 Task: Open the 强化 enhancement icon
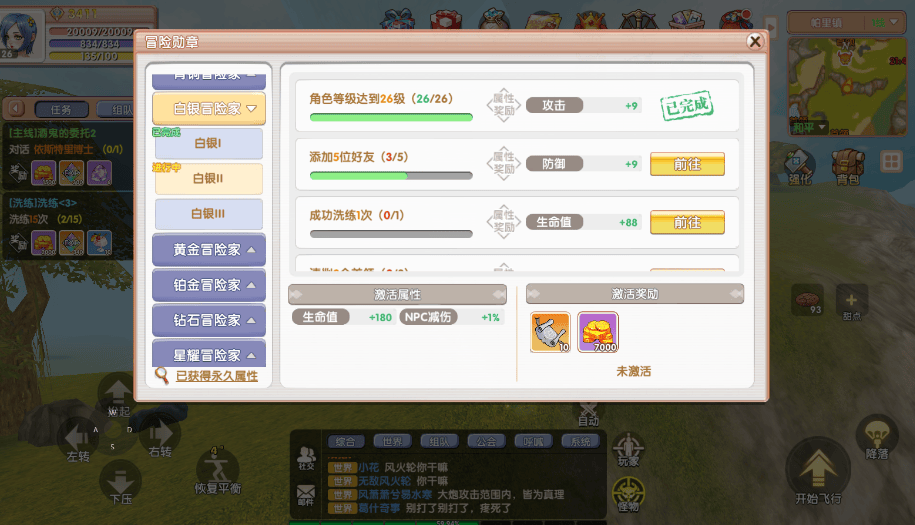pos(799,167)
